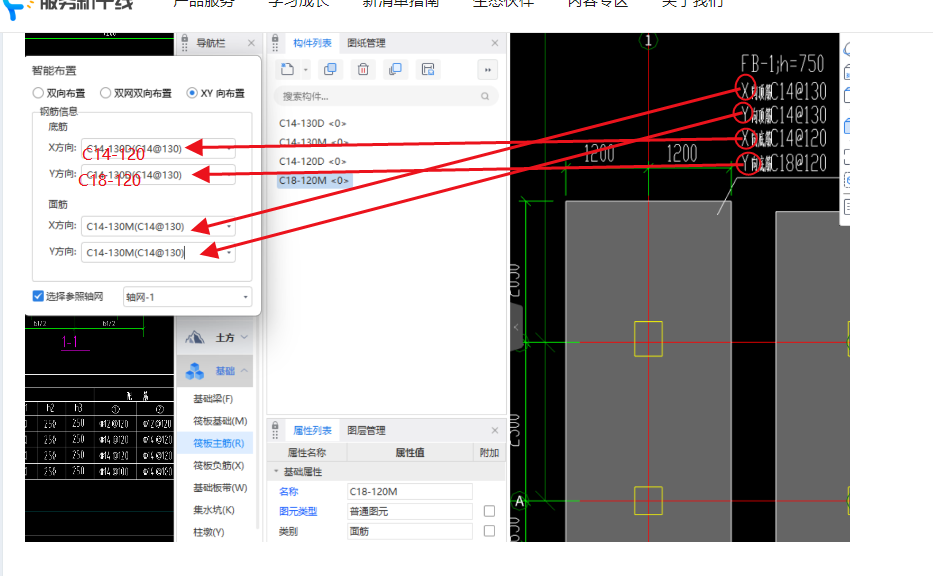The image size is (933, 576).
Task: Click the toolbar overflow more button
Action: [x=488, y=70]
